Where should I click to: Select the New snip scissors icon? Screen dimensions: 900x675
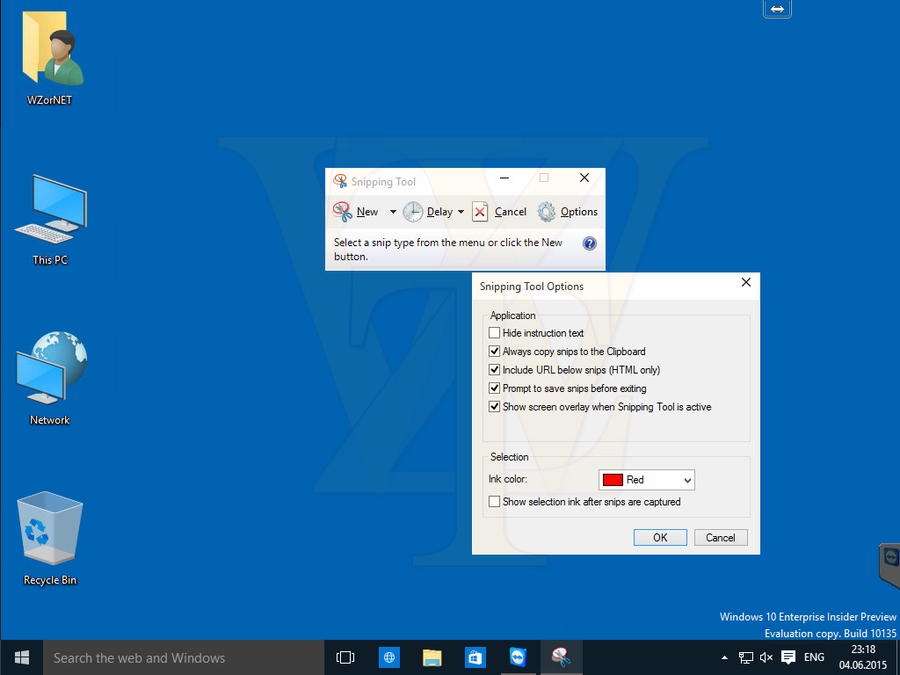click(340, 212)
